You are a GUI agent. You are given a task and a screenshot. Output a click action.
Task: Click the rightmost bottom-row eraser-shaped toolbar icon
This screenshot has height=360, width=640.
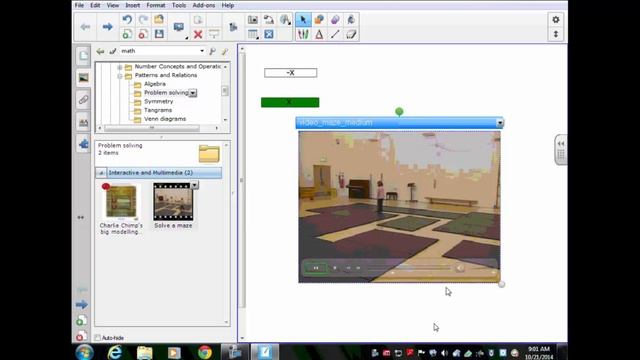[351, 34]
